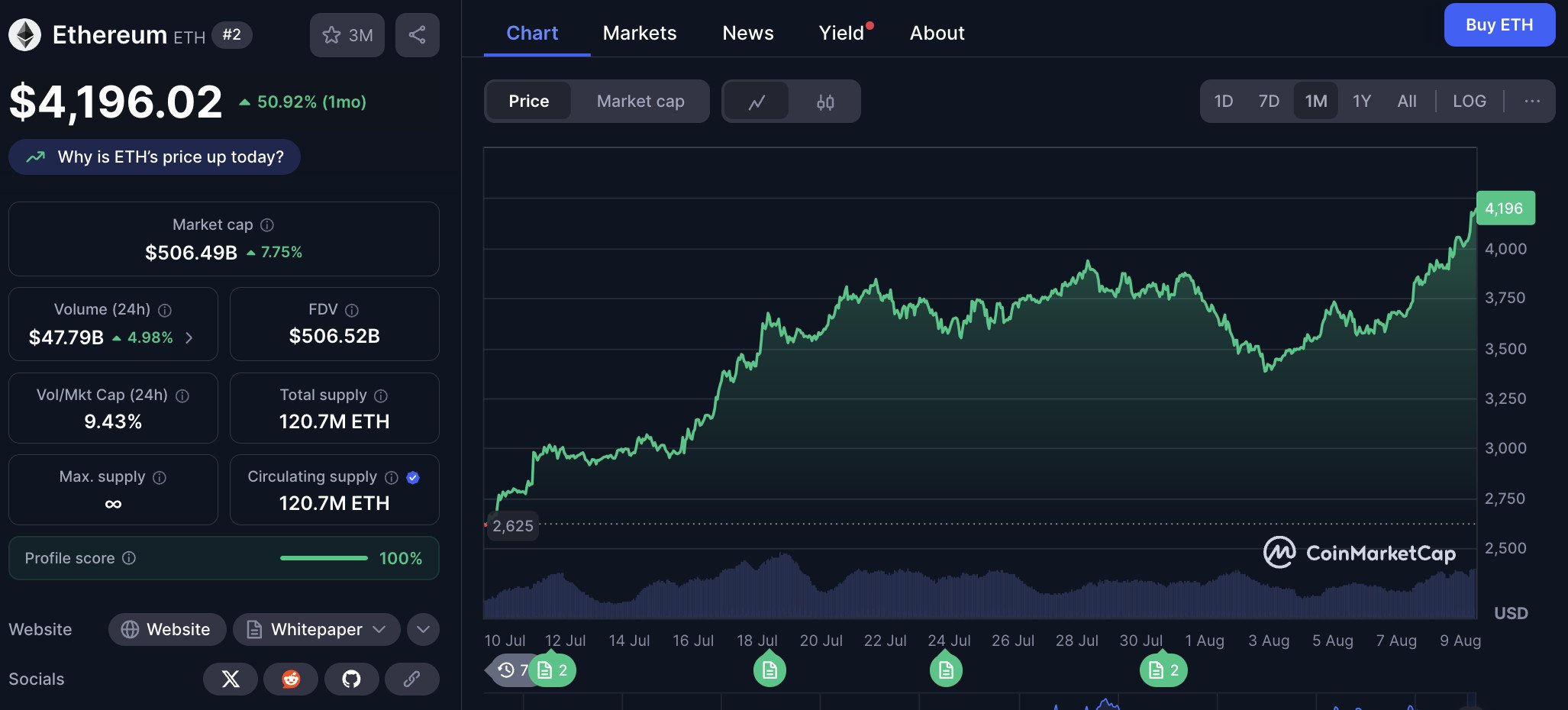
Task: Add Ethereum to watchlist star button
Action: point(347,35)
